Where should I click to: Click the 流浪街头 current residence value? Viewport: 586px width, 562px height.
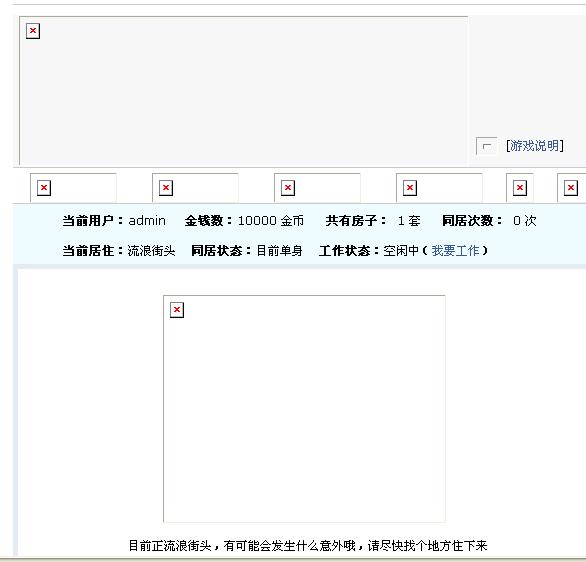(151, 250)
